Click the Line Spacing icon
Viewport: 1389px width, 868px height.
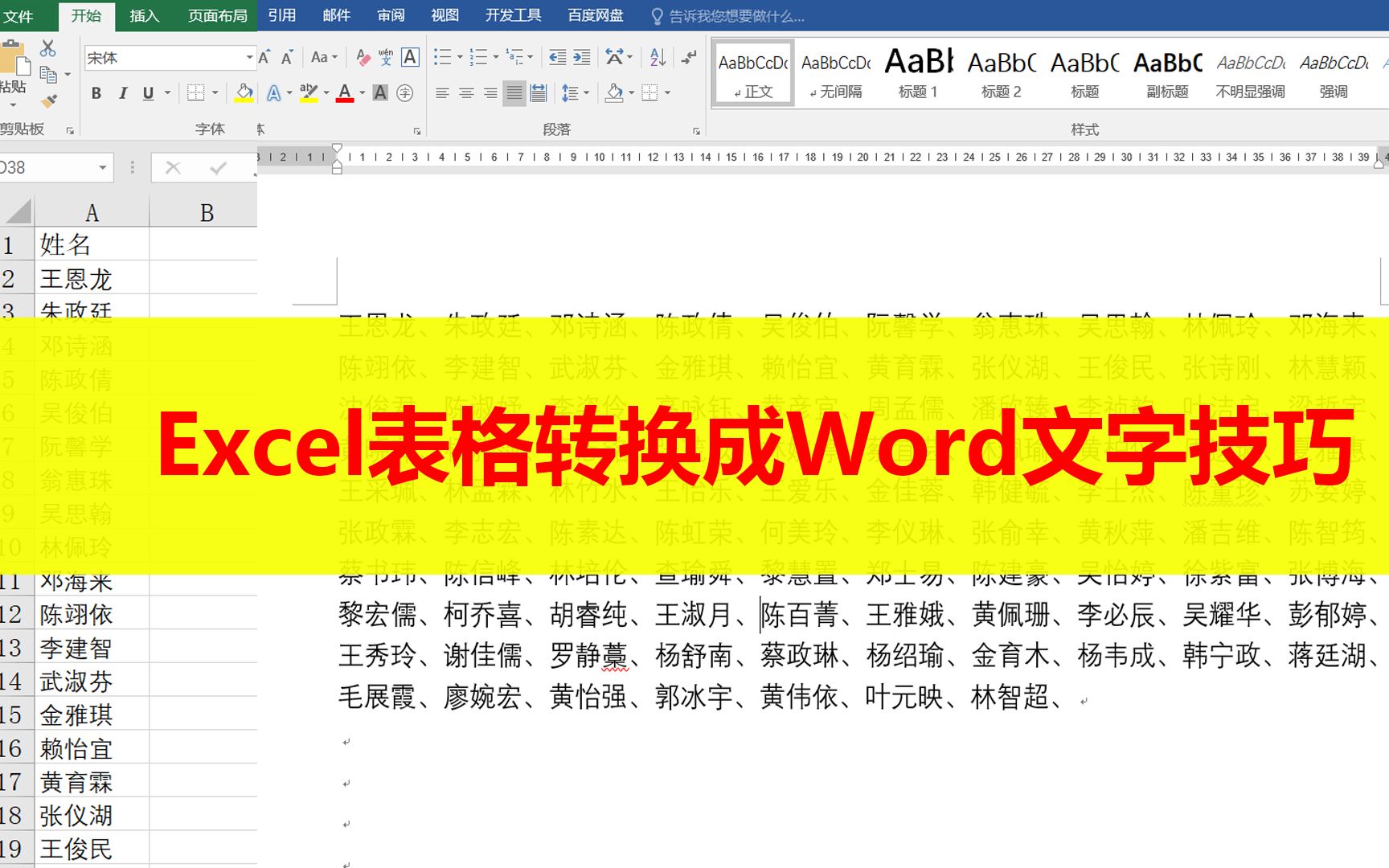click(570, 93)
